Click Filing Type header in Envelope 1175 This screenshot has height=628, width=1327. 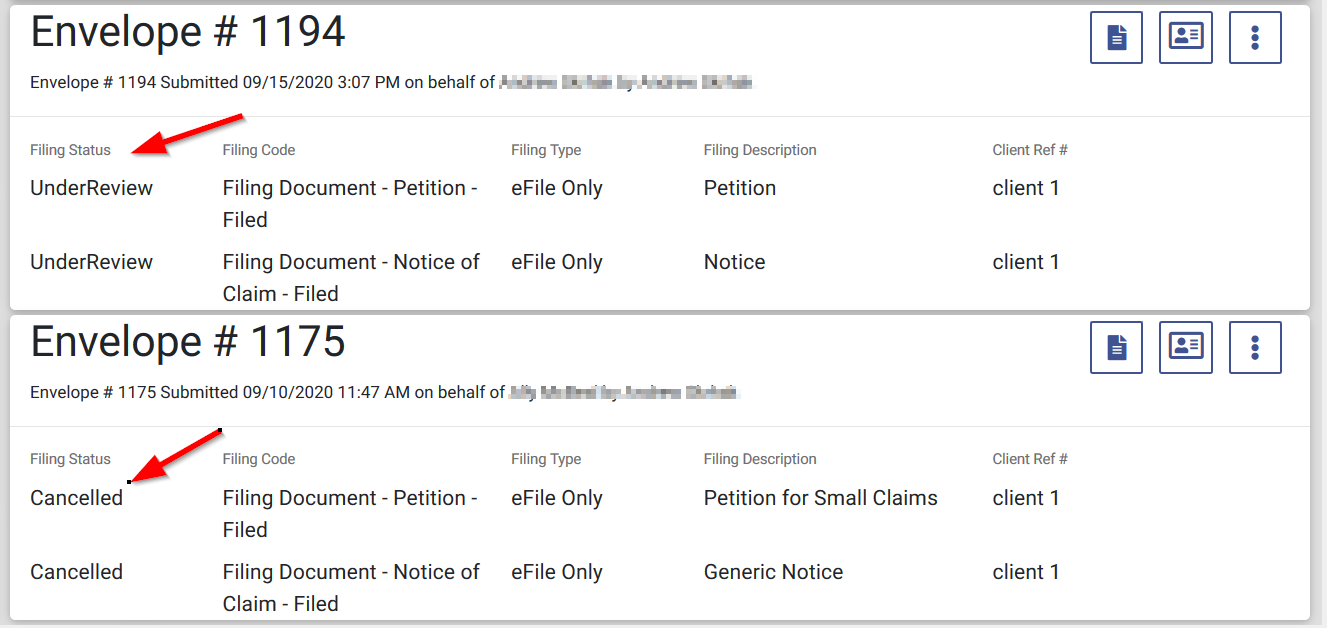545,459
